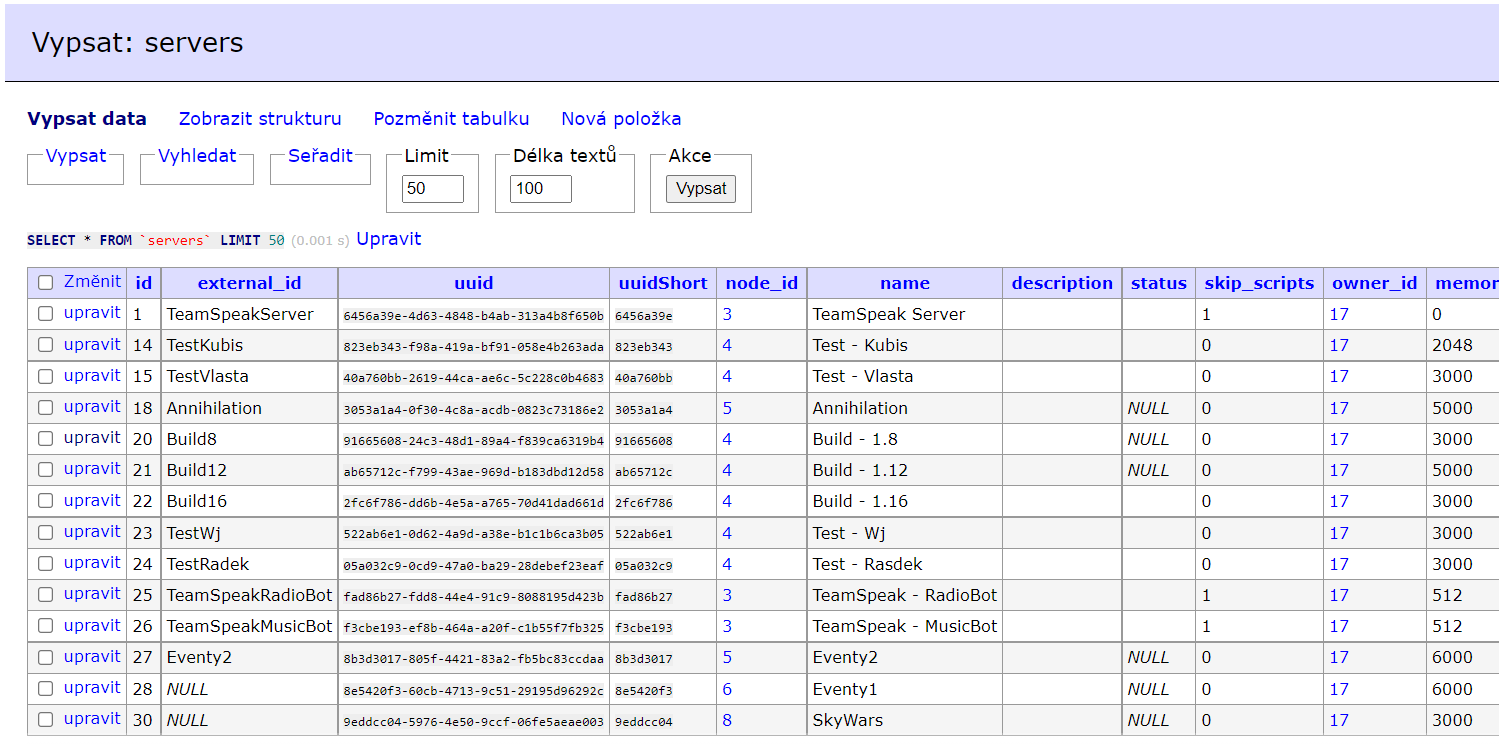Click upravit for TestRadek row
This screenshot has height=748, width=1499.
pos(92,563)
